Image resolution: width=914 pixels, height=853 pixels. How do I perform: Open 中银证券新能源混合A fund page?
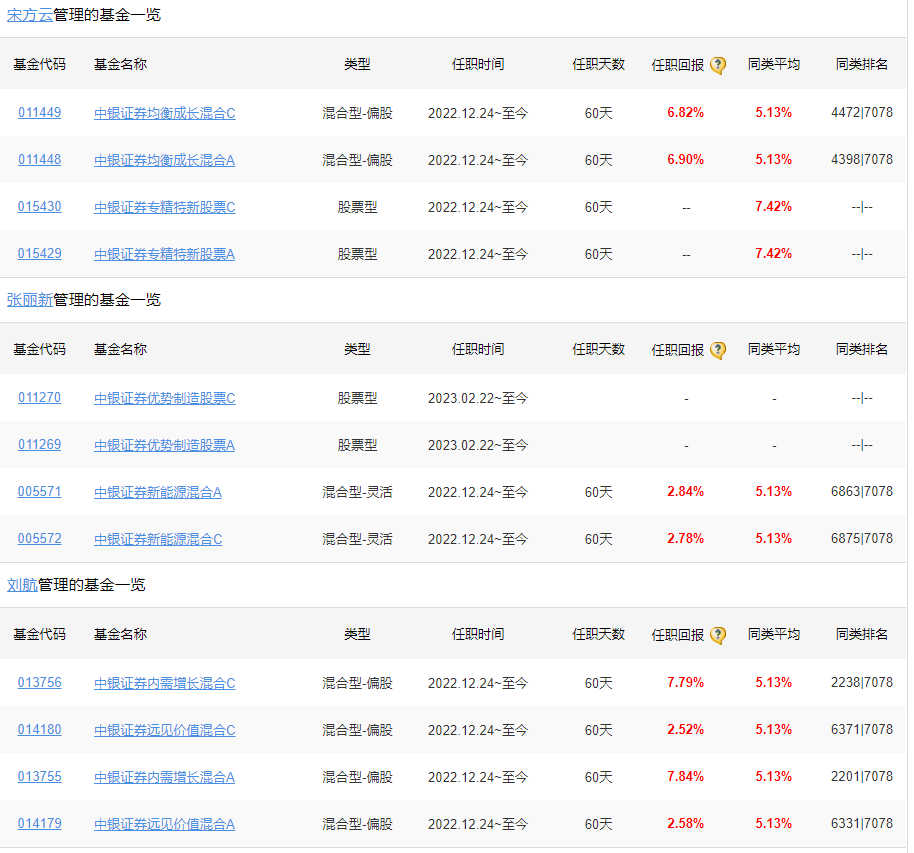(x=158, y=492)
